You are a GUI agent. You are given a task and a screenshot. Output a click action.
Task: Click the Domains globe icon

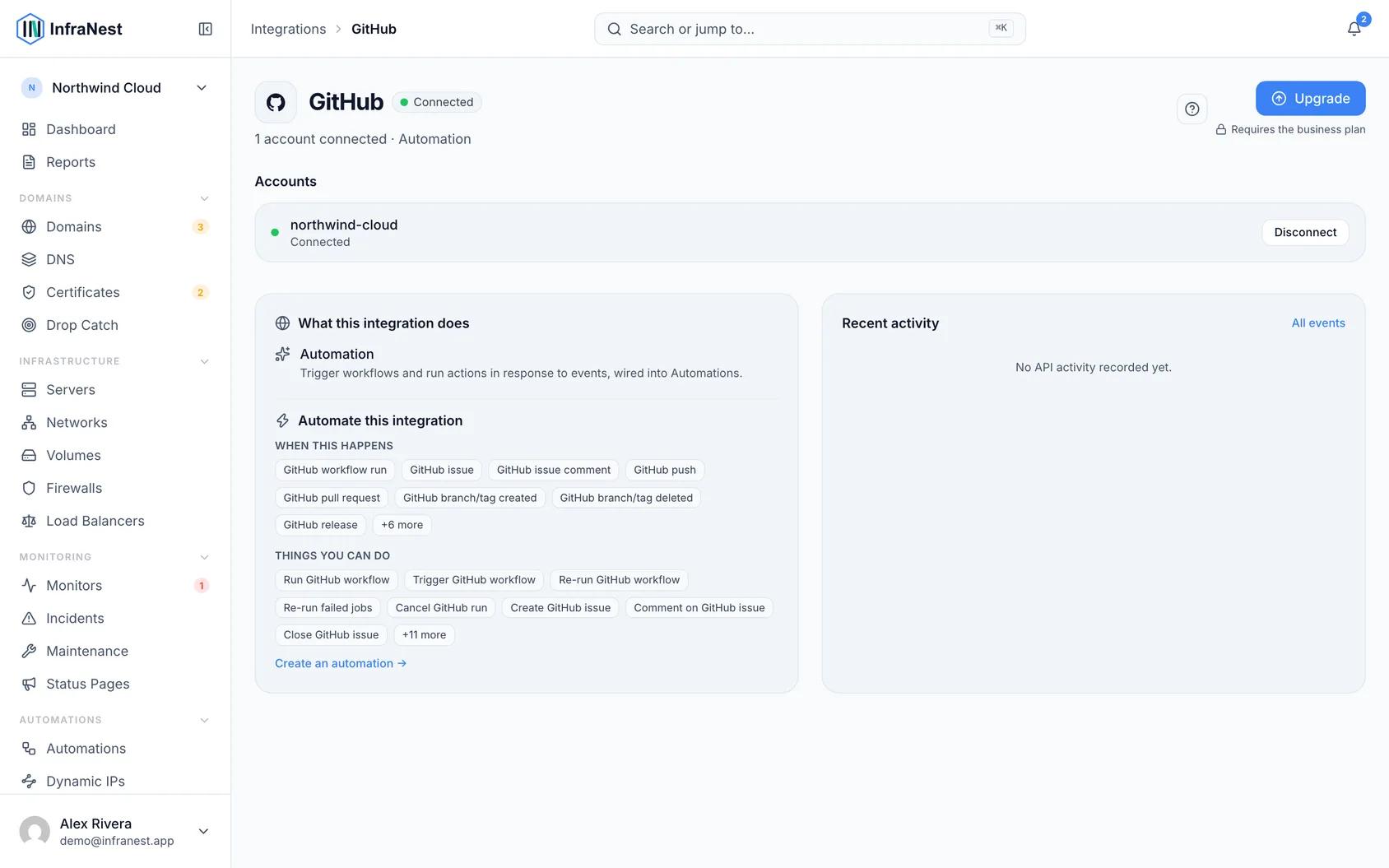click(x=29, y=226)
